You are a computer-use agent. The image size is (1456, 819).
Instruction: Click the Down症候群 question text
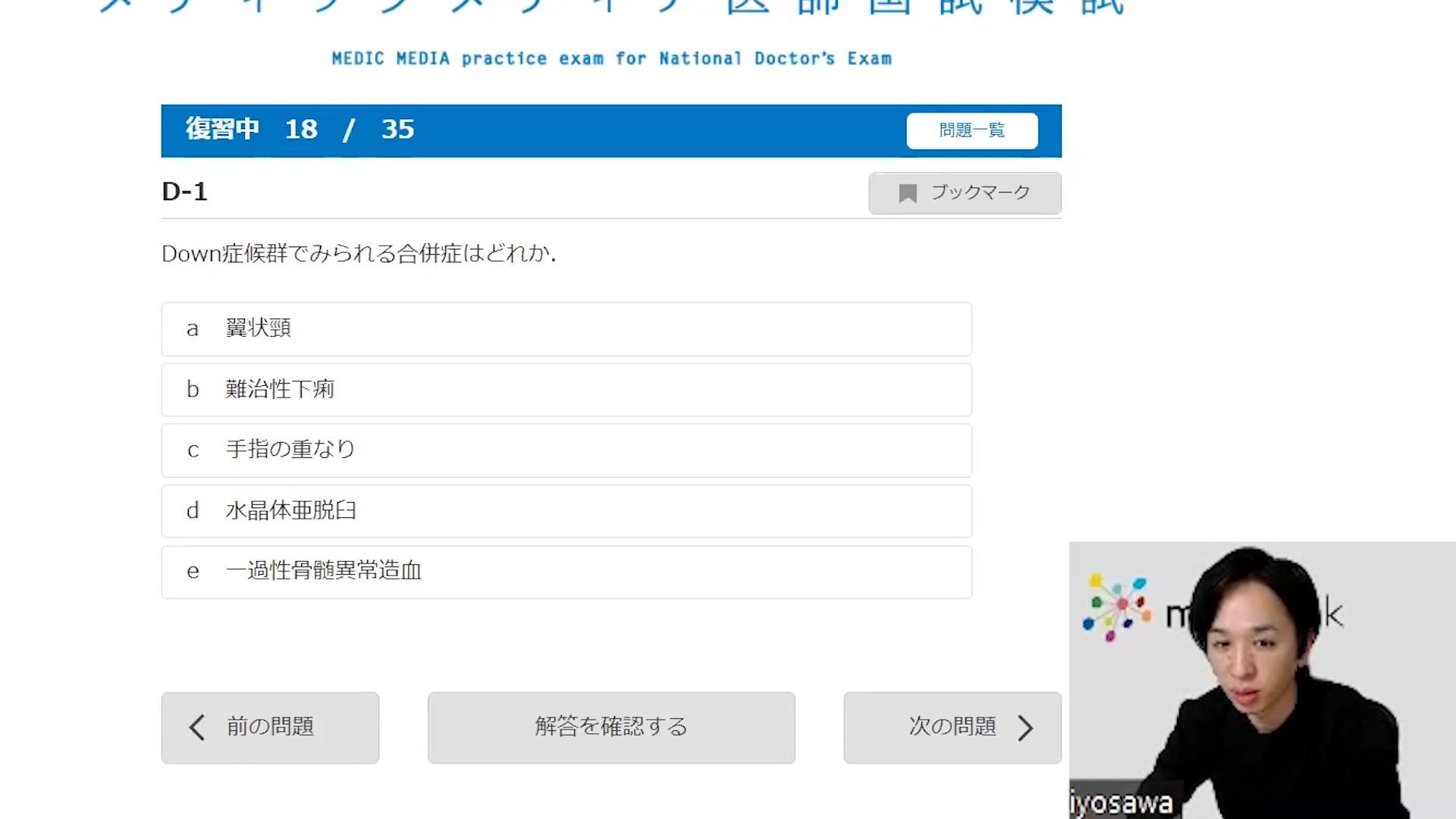pos(358,254)
